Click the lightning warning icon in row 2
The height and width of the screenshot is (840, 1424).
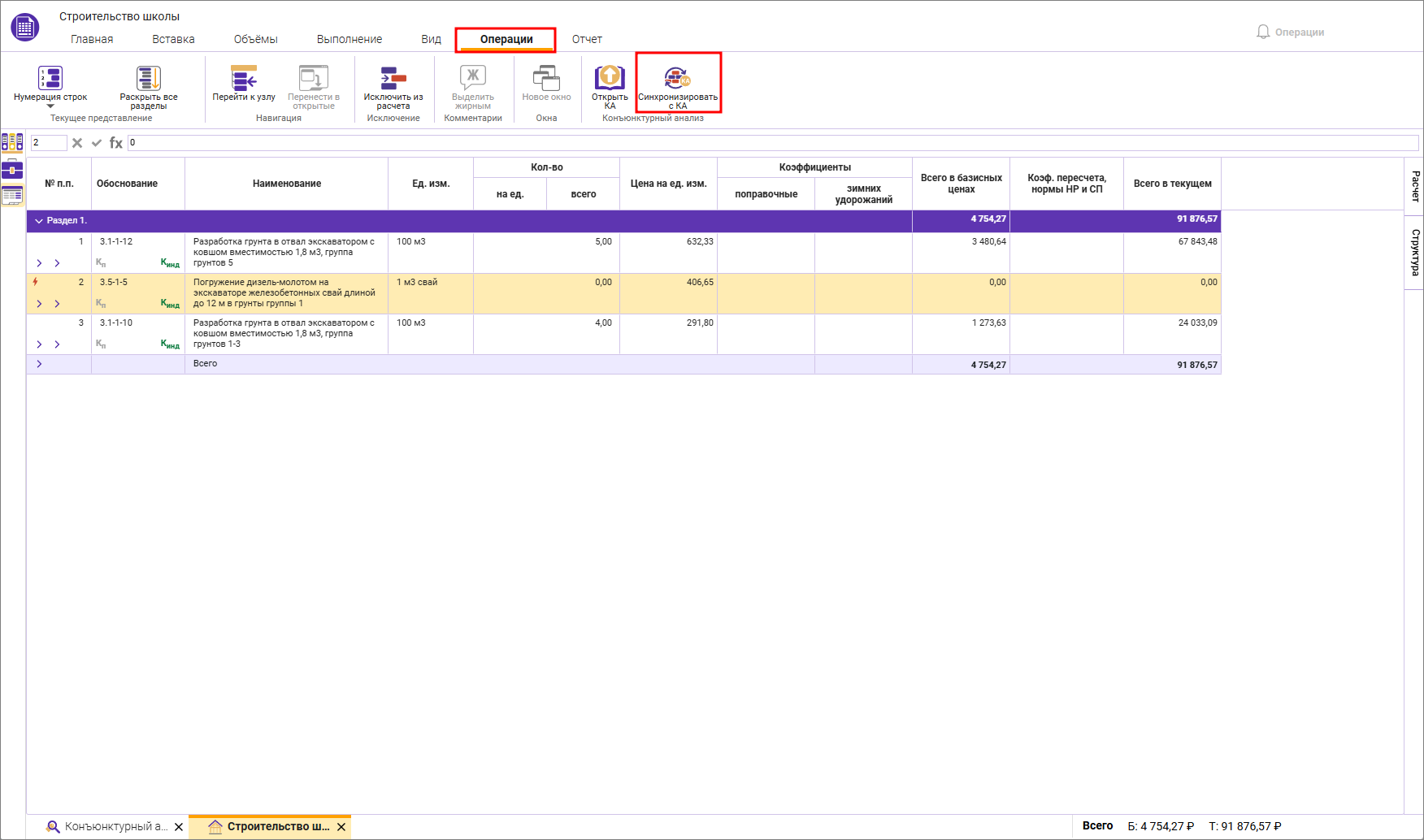click(35, 282)
